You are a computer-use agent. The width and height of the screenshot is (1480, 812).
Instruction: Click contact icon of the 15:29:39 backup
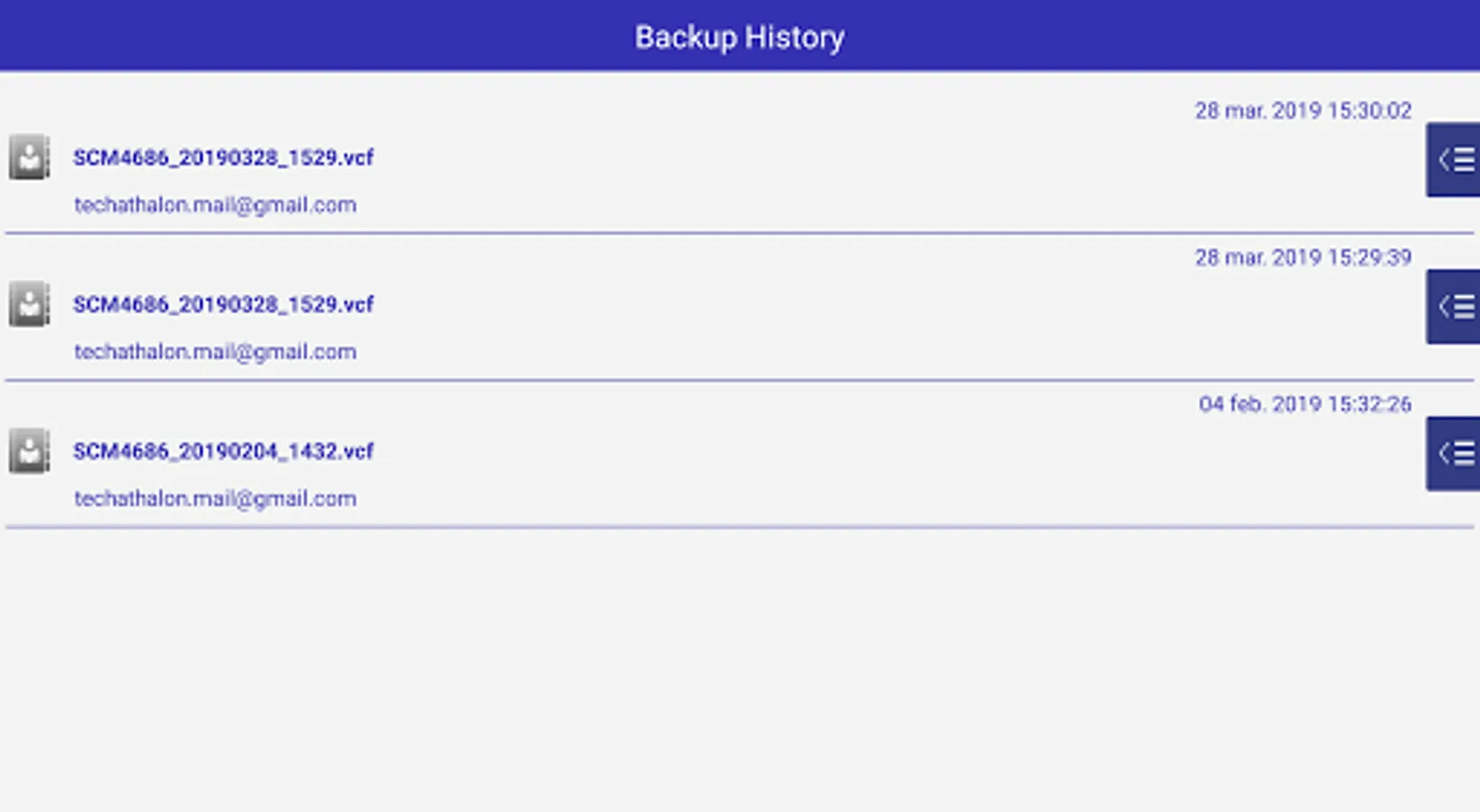(x=29, y=304)
